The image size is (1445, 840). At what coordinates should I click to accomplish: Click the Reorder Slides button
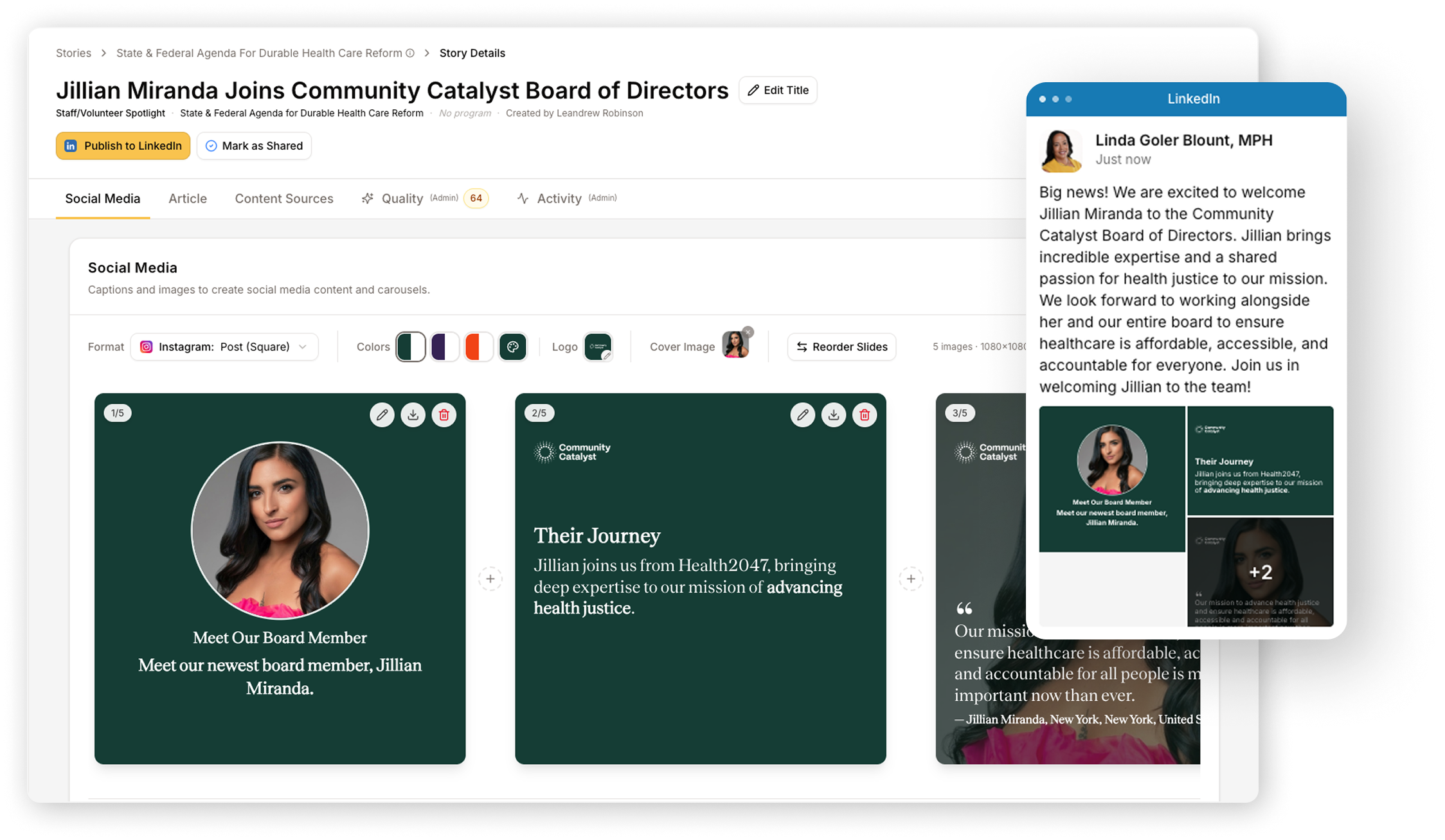(x=841, y=347)
